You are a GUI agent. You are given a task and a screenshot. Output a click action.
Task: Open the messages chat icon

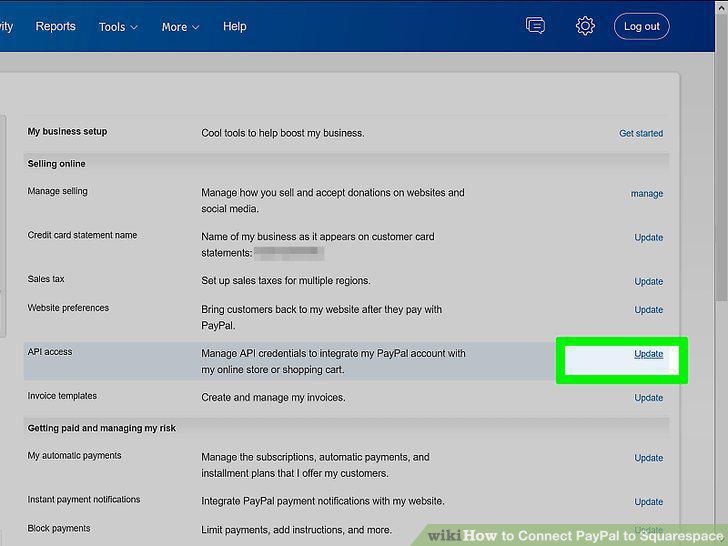click(535, 26)
